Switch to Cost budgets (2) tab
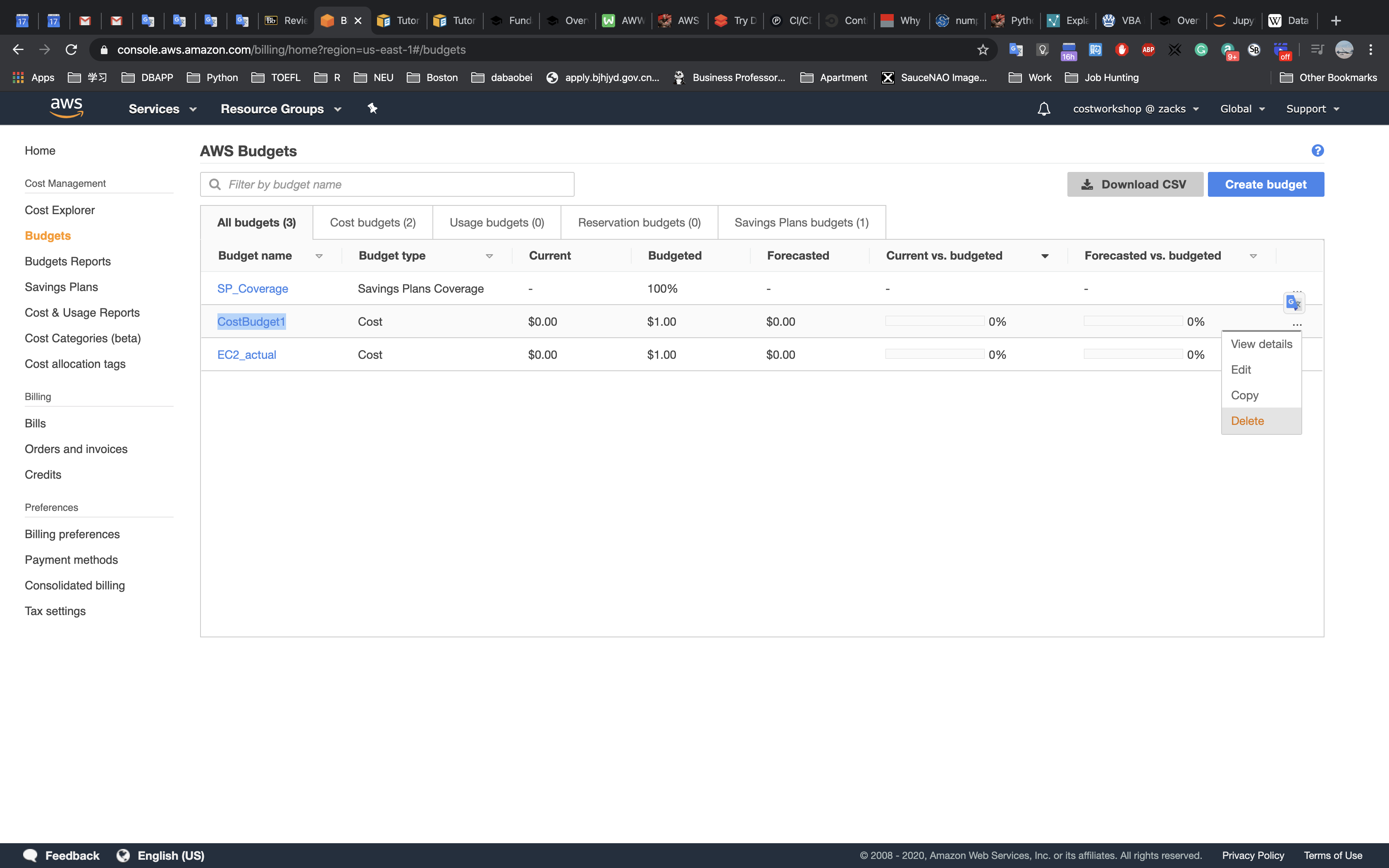The width and height of the screenshot is (1389, 868). [372, 223]
